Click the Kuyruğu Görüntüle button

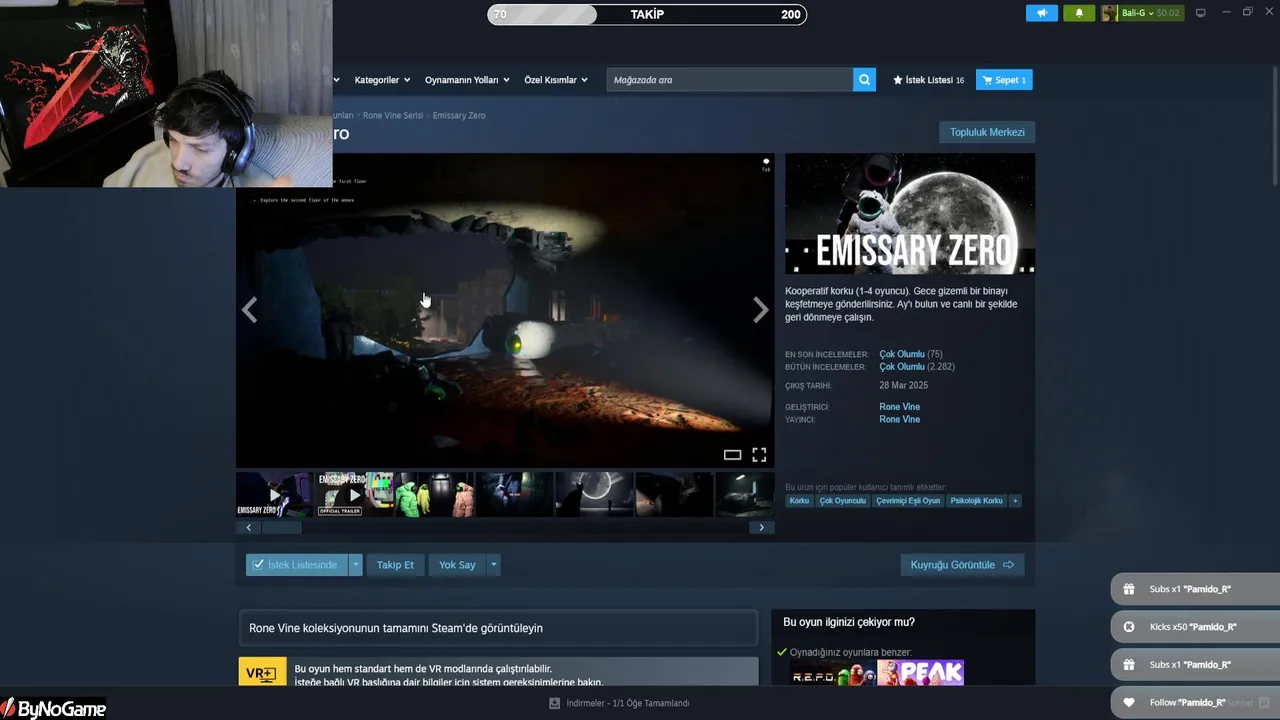pyautogui.click(x=962, y=565)
